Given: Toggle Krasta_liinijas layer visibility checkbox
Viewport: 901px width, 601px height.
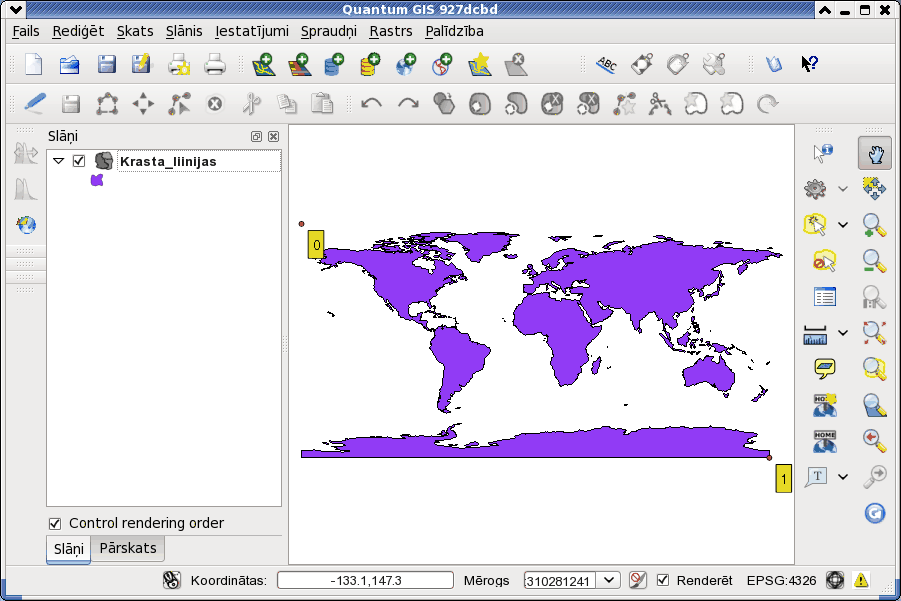Looking at the screenshot, I should tap(79, 161).
